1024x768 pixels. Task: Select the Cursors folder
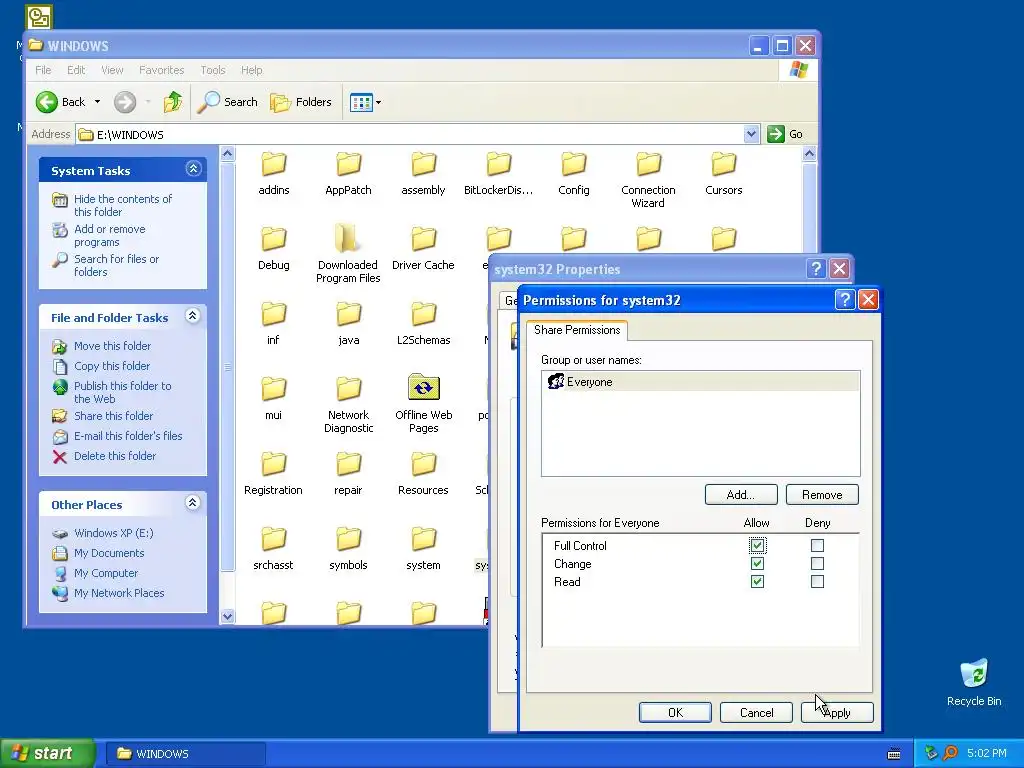coord(724,174)
